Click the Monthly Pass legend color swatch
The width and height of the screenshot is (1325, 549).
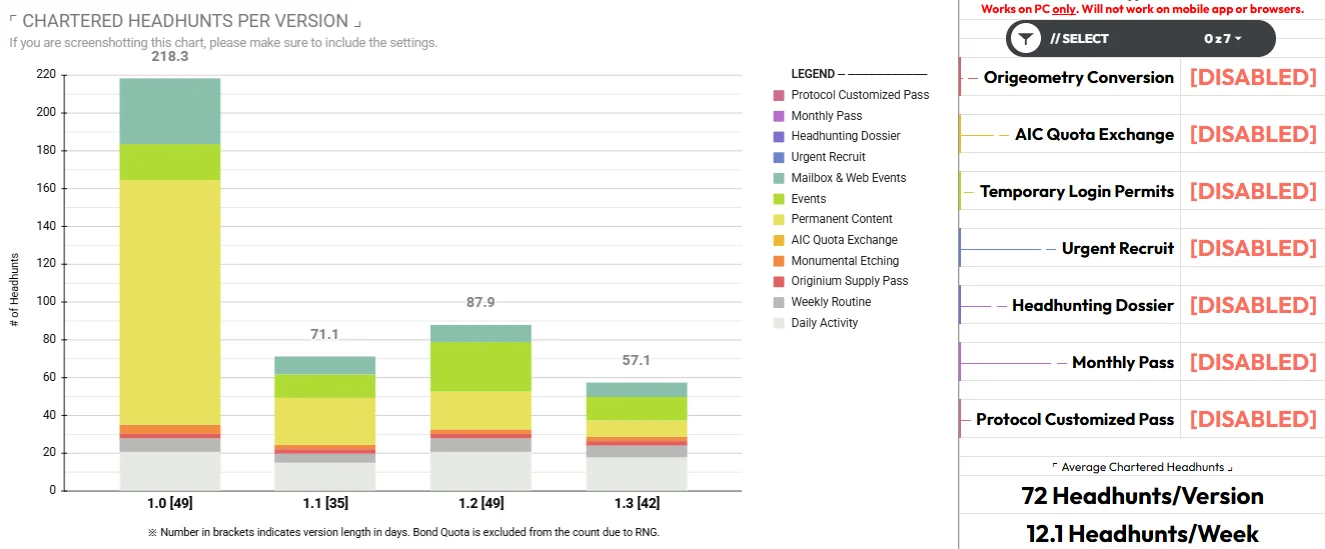click(779, 116)
